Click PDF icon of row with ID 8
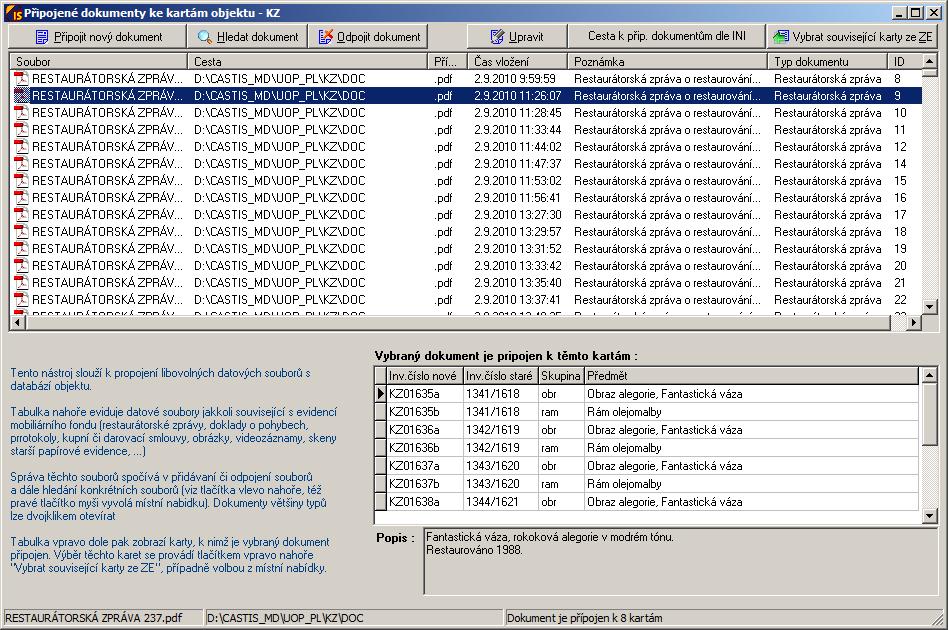The image size is (948, 630). (22, 79)
